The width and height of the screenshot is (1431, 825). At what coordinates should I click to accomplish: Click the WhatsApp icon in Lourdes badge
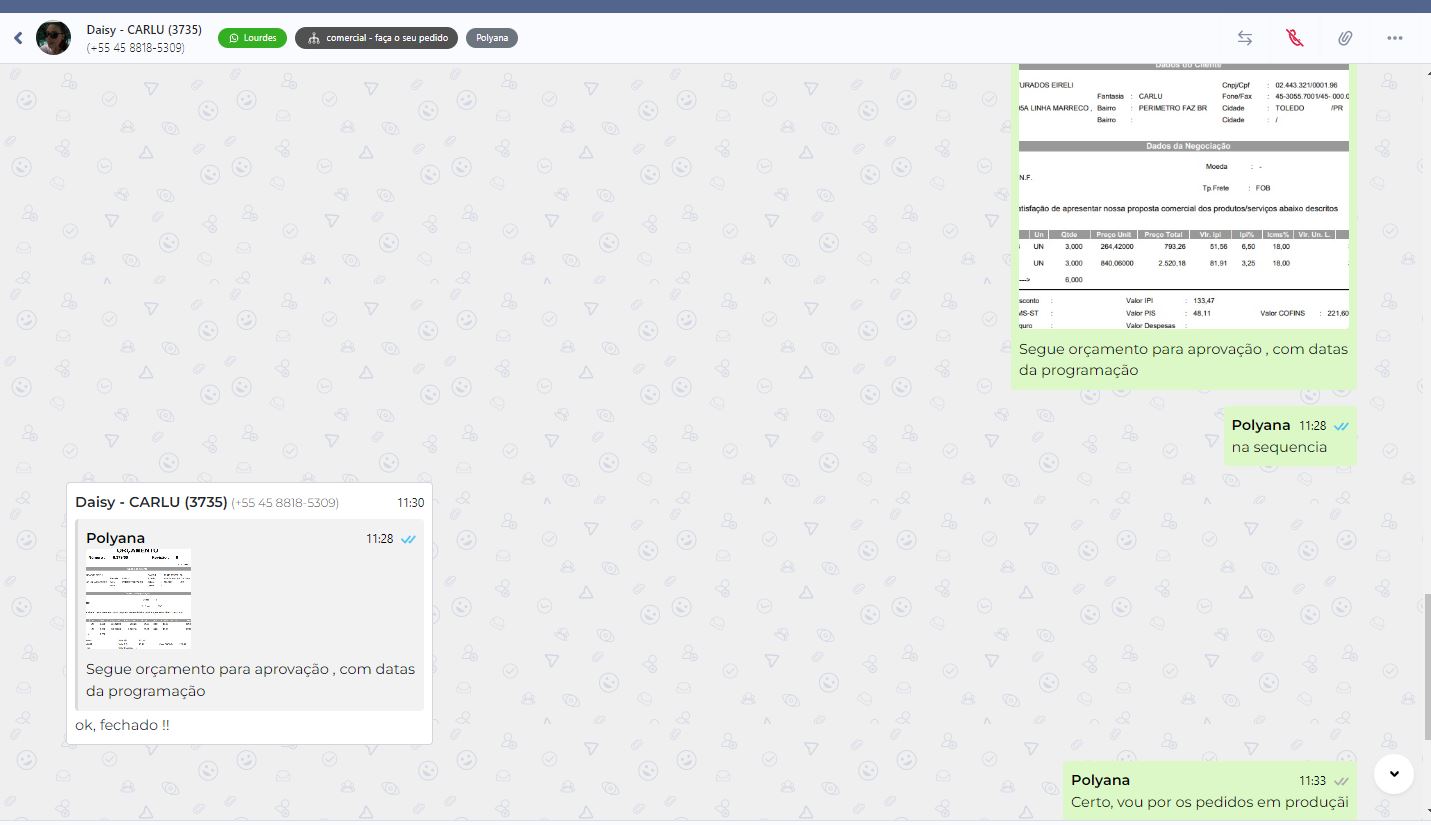[x=234, y=38]
